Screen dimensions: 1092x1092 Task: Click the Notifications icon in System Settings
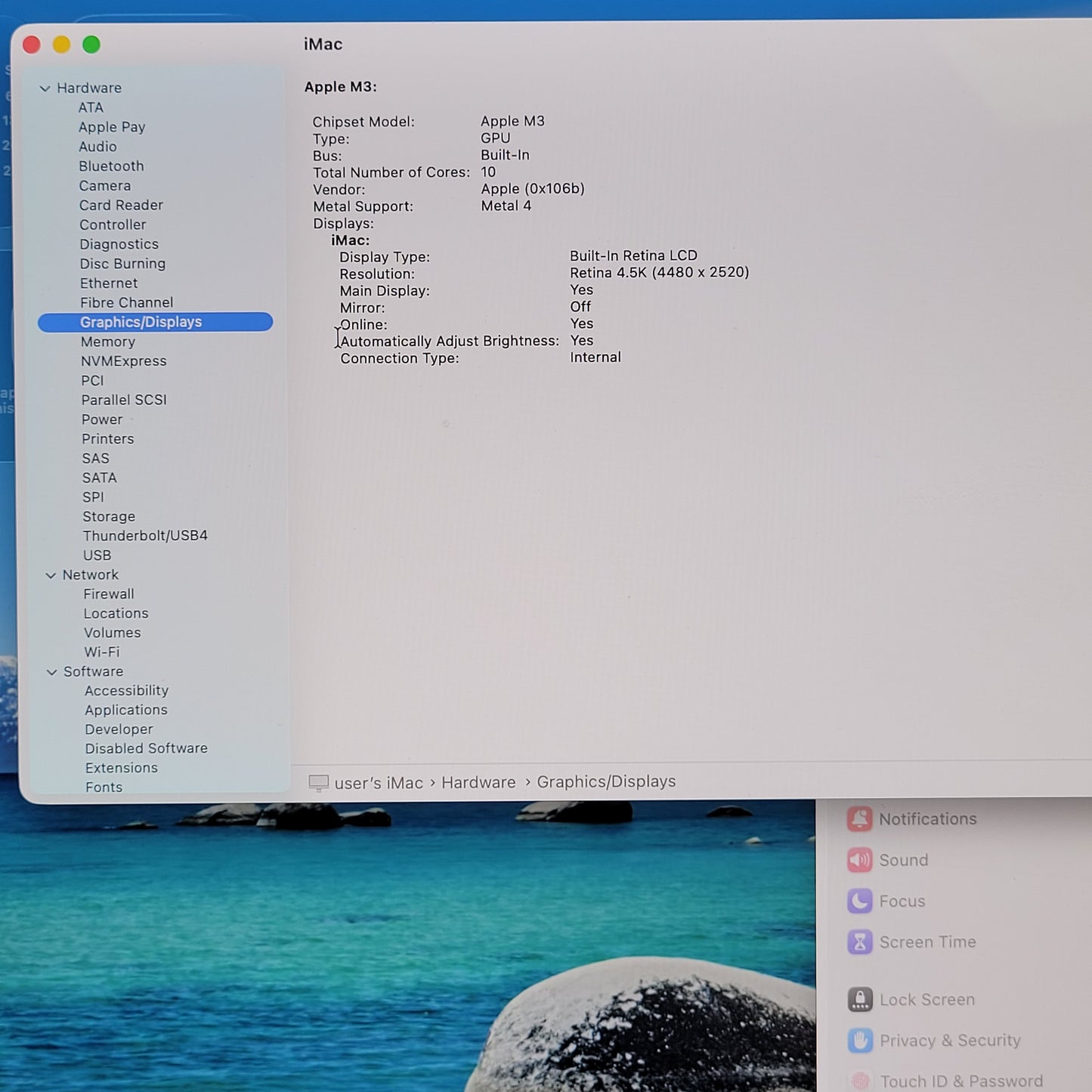pos(859,818)
